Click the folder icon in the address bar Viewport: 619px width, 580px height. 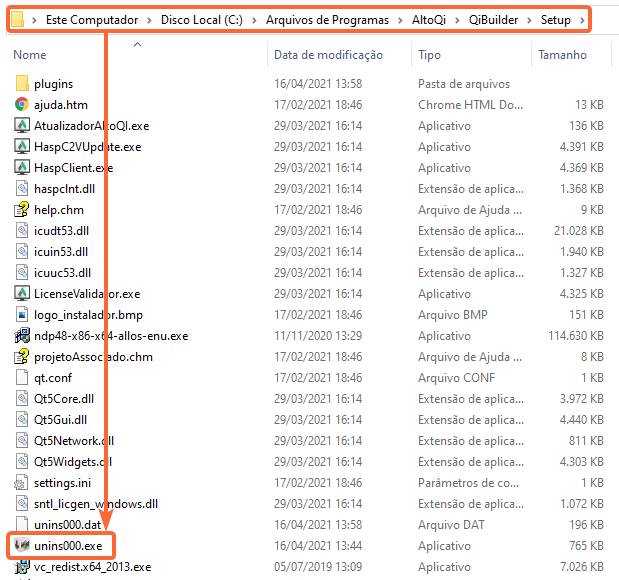(x=17, y=19)
